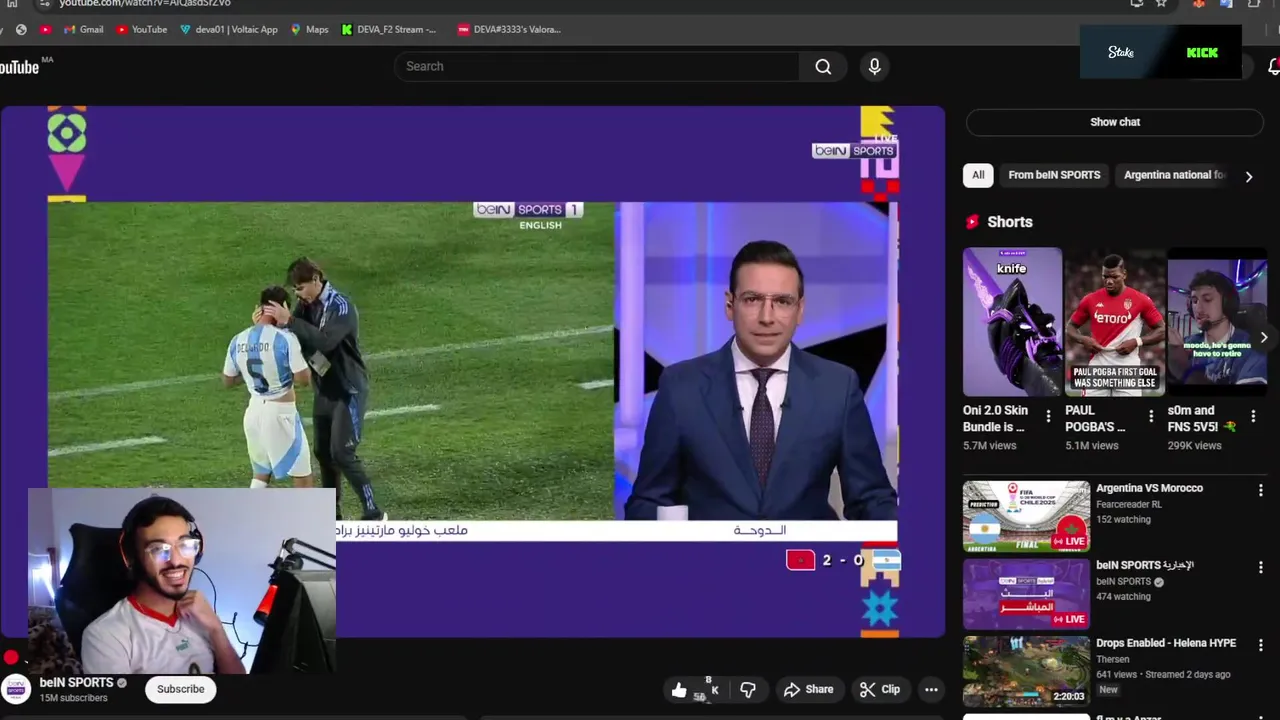
Task: Create a Clip of the video
Action: [880, 689]
